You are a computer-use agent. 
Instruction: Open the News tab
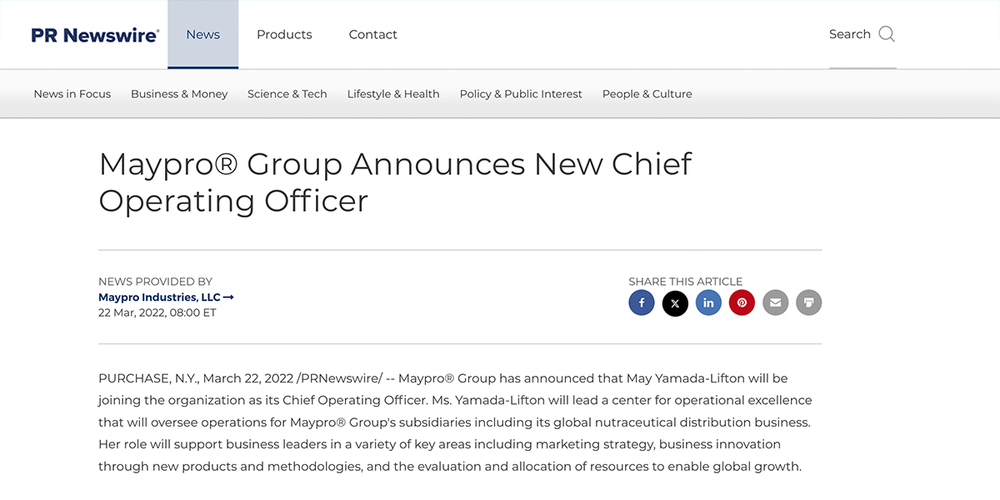point(203,34)
